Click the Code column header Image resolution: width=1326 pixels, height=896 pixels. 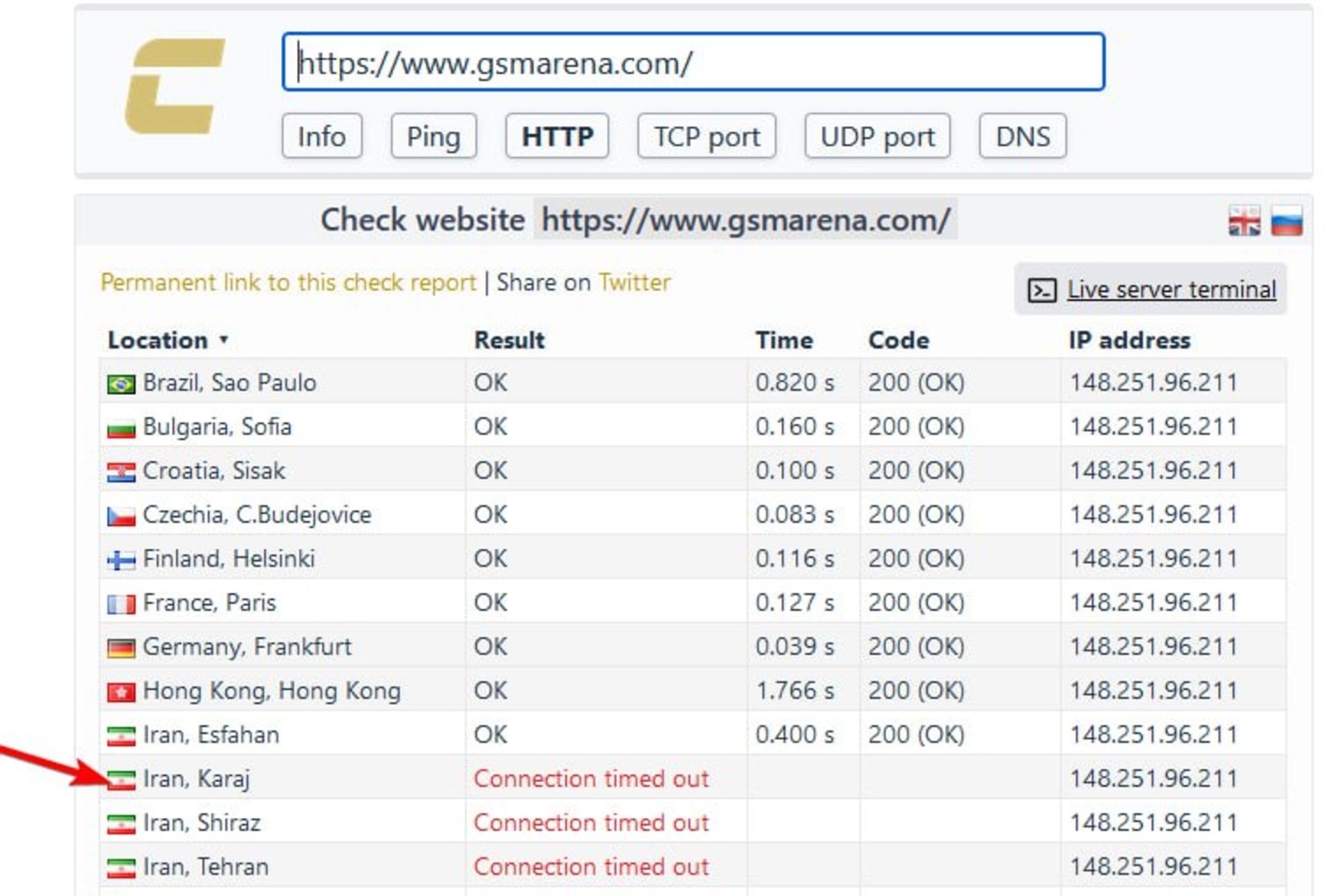click(x=899, y=340)
